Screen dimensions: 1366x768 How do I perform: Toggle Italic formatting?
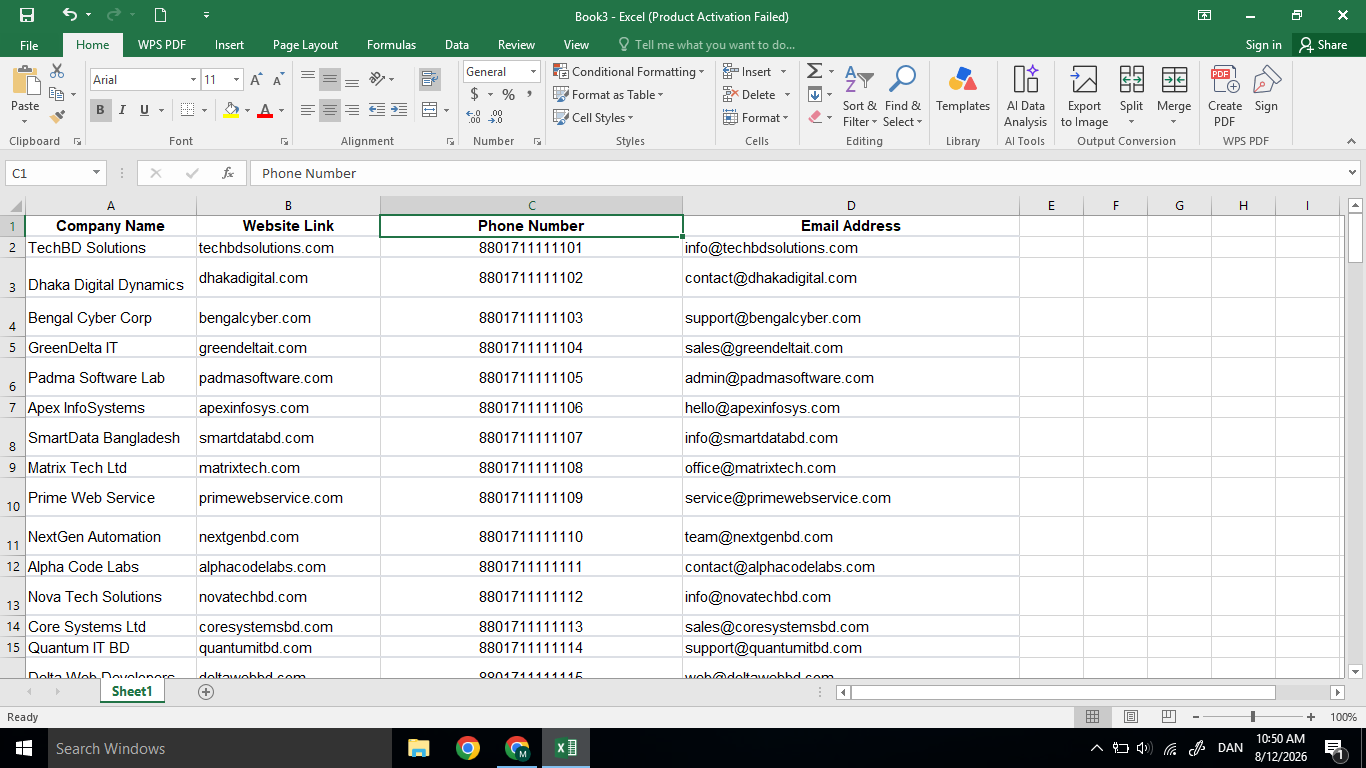(122, 110)
